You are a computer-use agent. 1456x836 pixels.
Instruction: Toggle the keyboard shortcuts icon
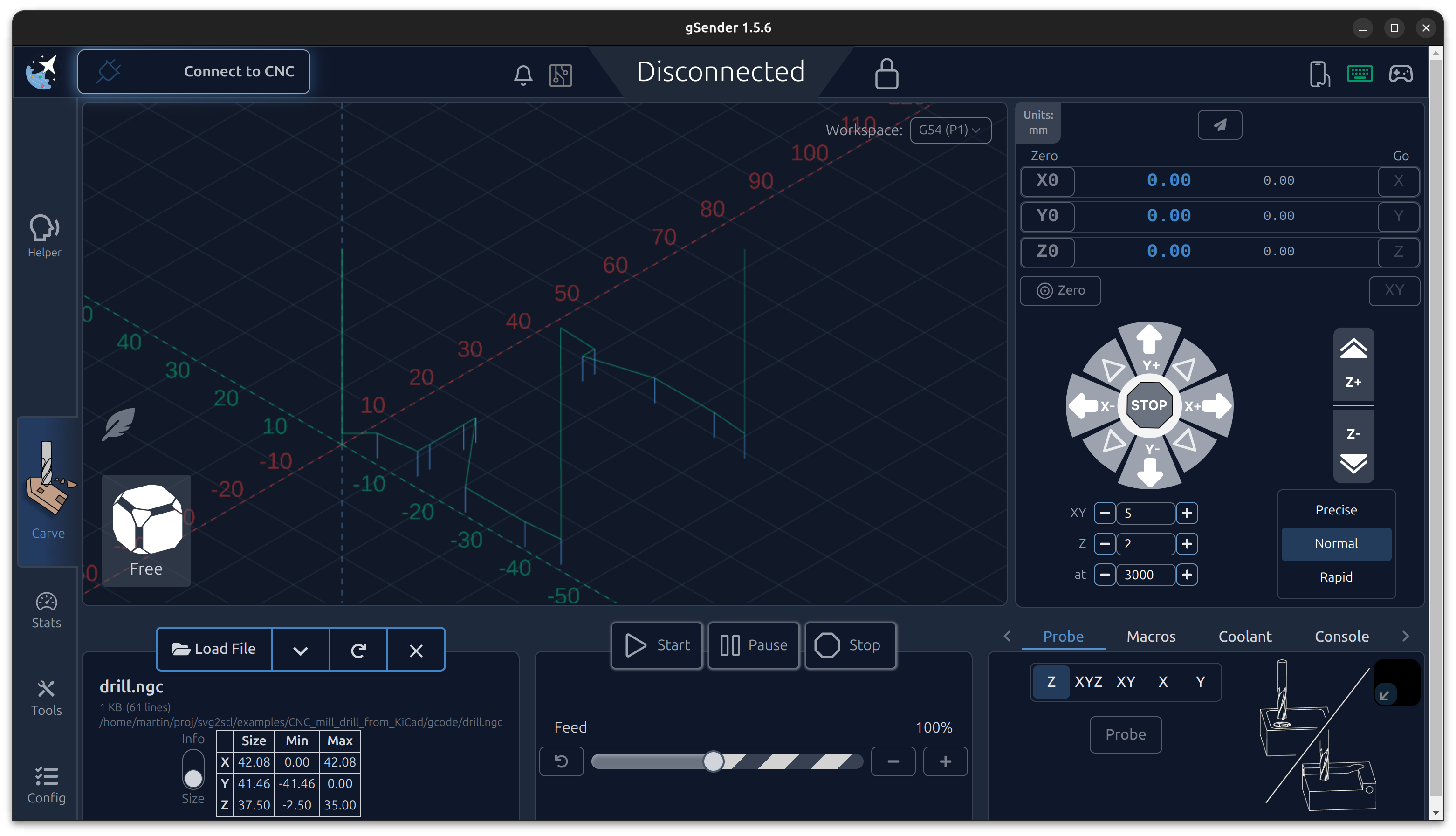tap(1359, 74)
